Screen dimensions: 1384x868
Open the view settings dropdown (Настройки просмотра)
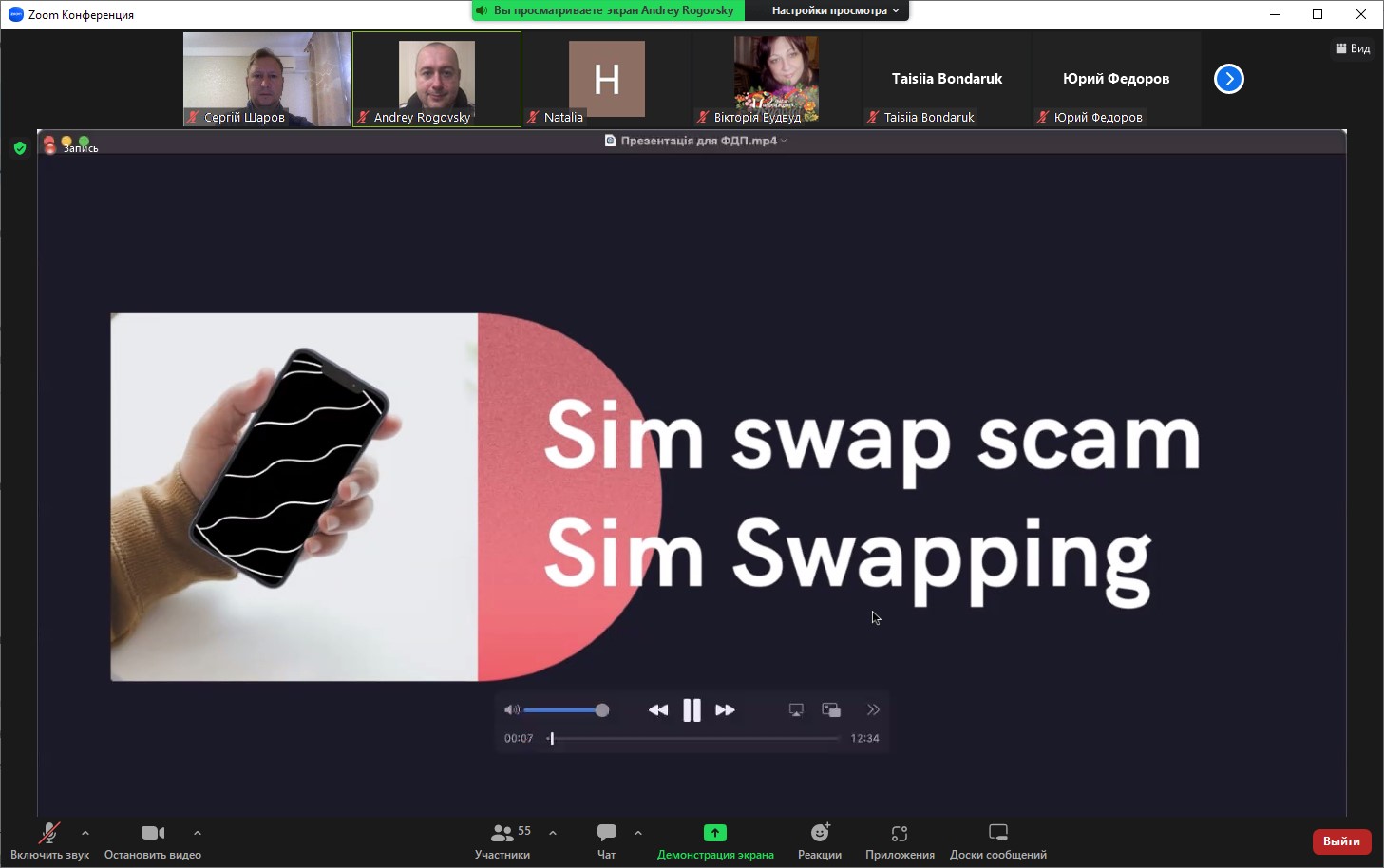[x=834, y=10]
